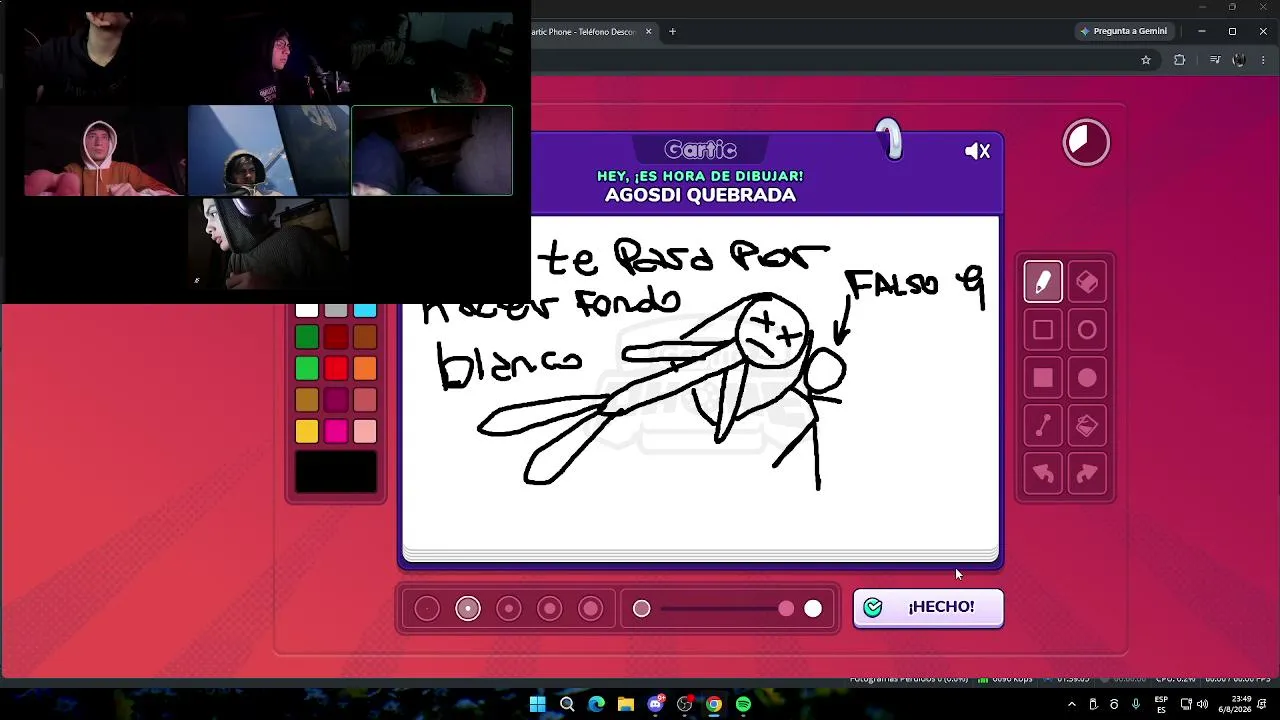Activate the paint bucket fill tool
Viewport: 1280px width, 720px height.
(x=1087, y=426)
